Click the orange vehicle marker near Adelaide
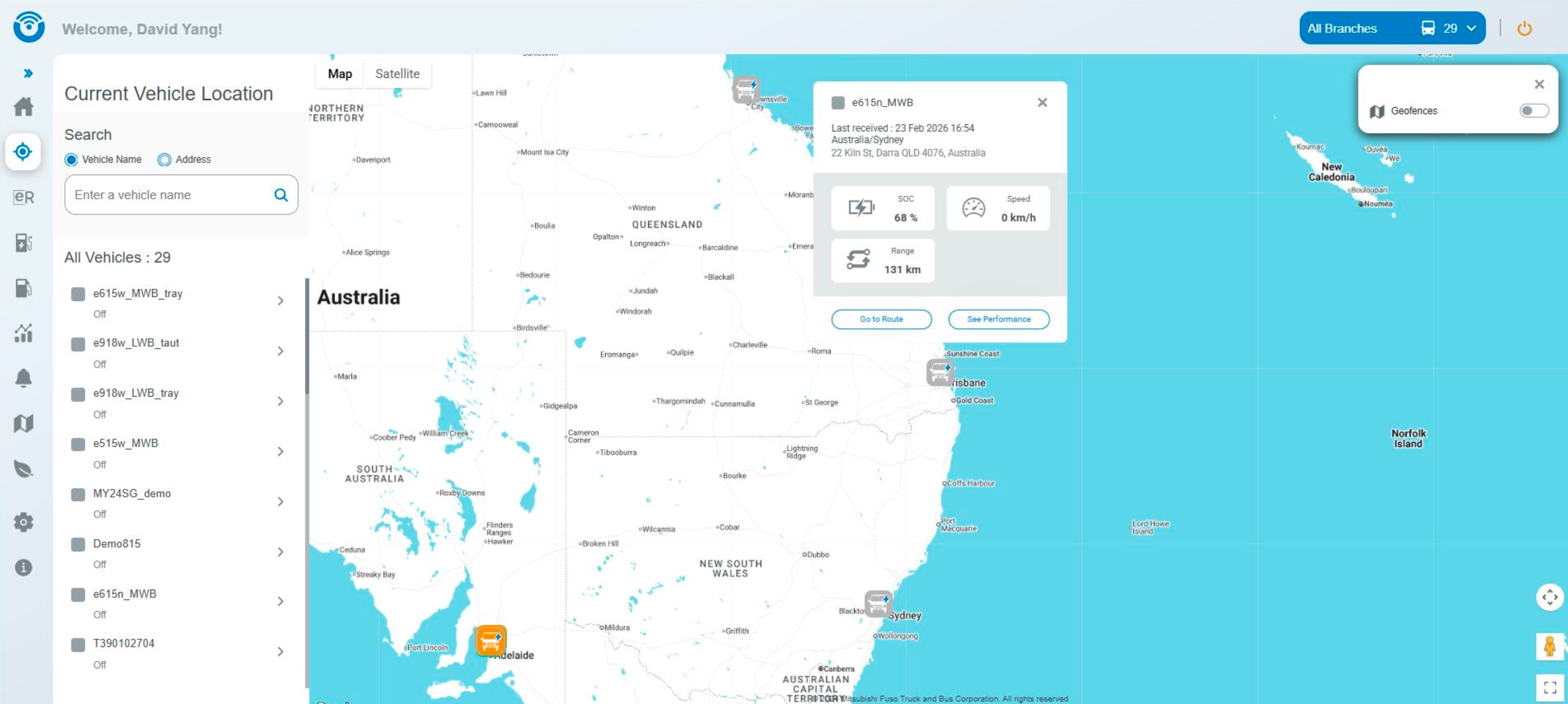 [x=490, y=640]
